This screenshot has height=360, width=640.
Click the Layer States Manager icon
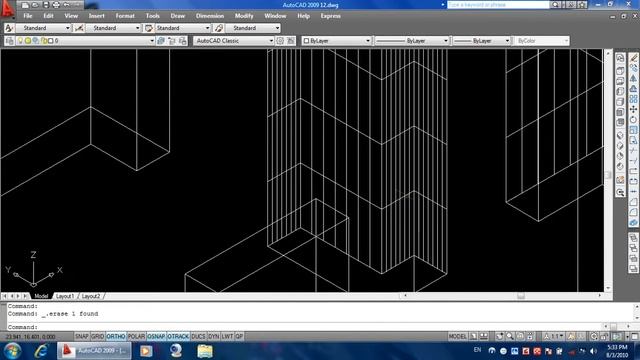tap(182, 41)
